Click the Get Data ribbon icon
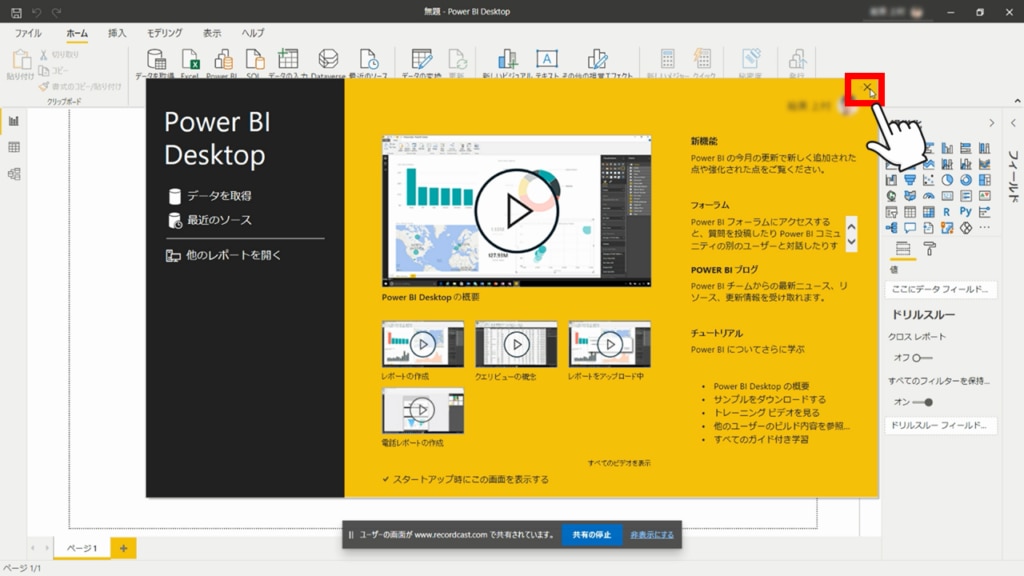The height and width of the screenshot is (576, 1024). pyautogui.click(x=156, y=60)
